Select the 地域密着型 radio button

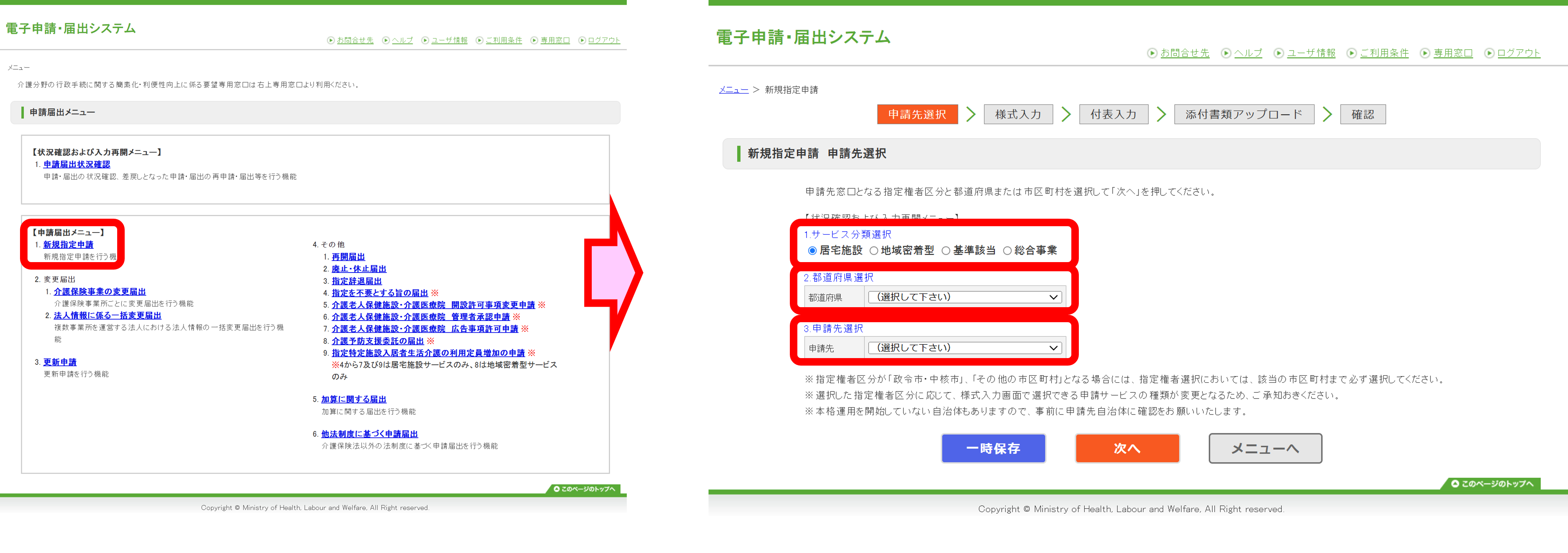coord(874,250)
